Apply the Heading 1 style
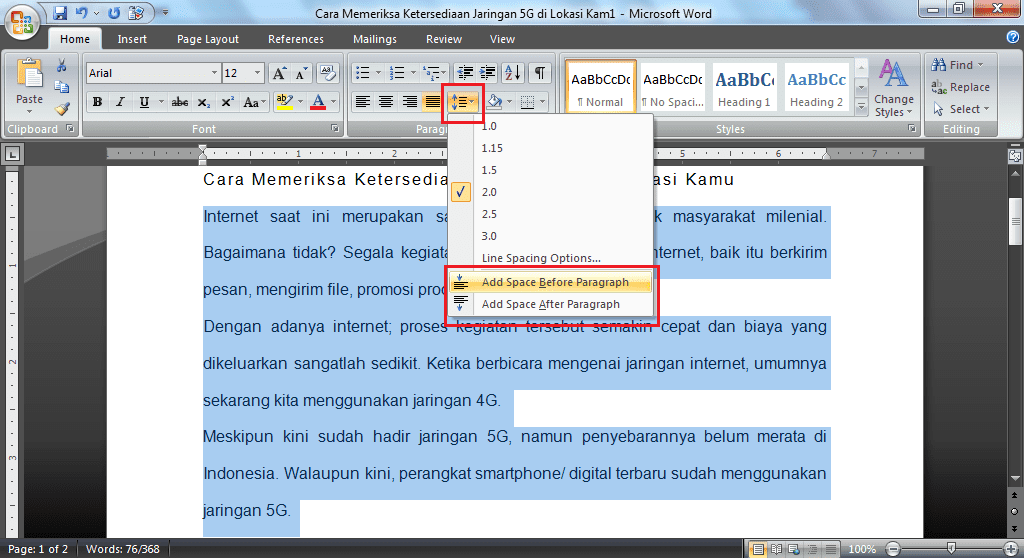 point(744,88)
